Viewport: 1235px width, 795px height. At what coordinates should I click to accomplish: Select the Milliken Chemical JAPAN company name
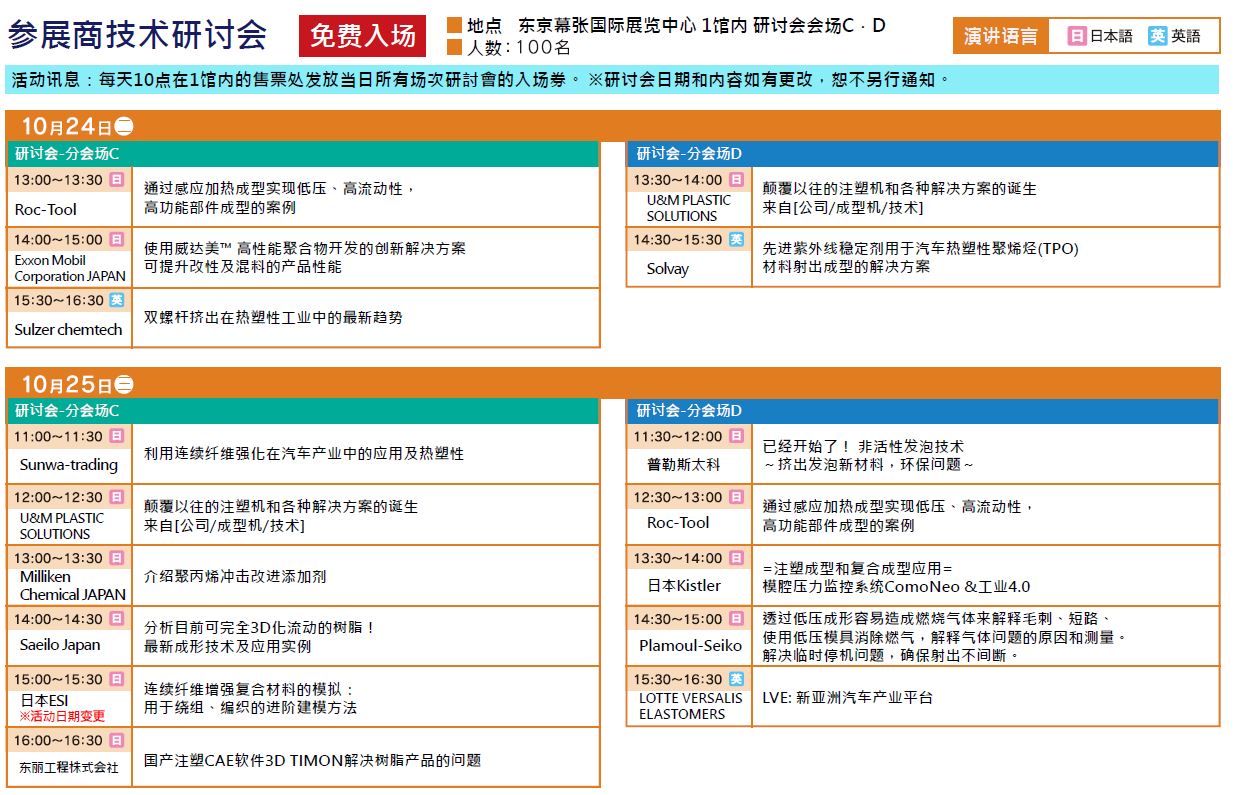[73, 585]
